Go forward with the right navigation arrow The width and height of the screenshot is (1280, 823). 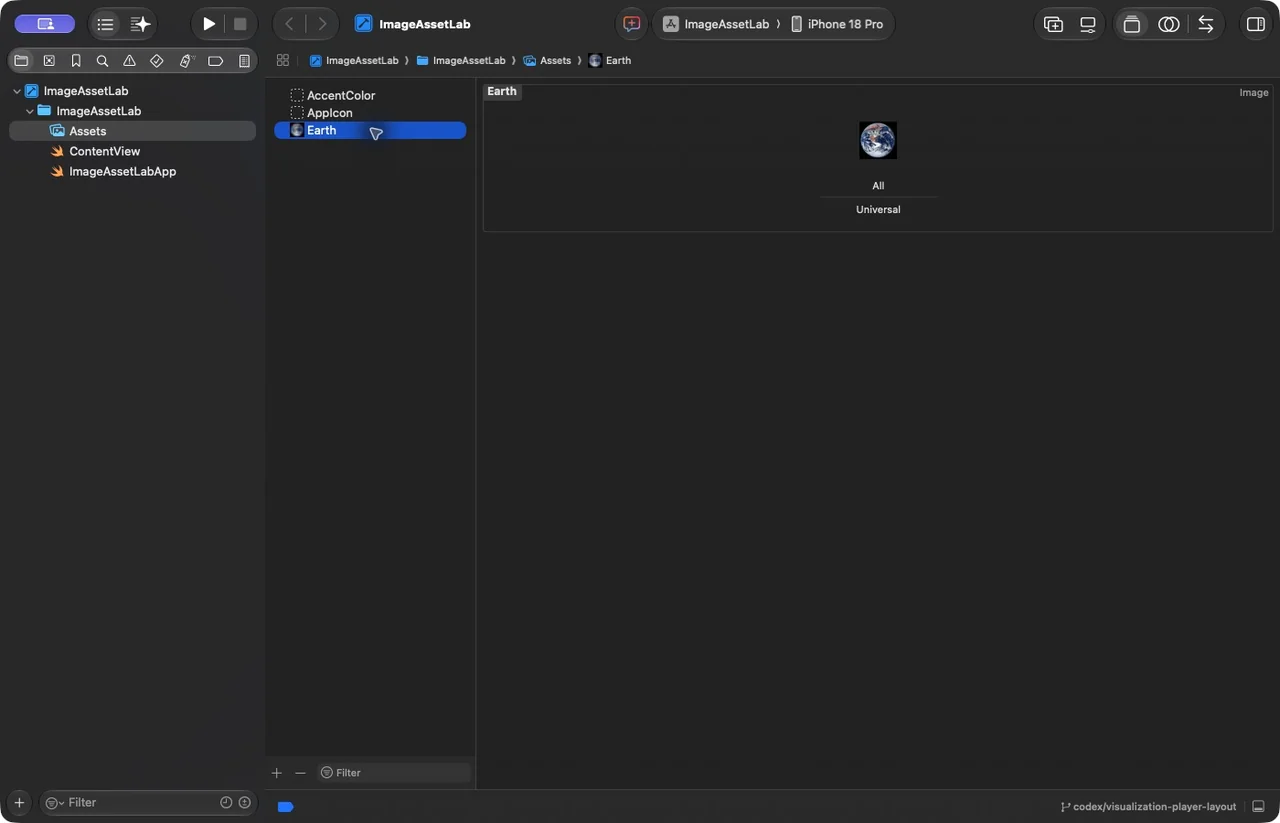[x=322, y=24]
